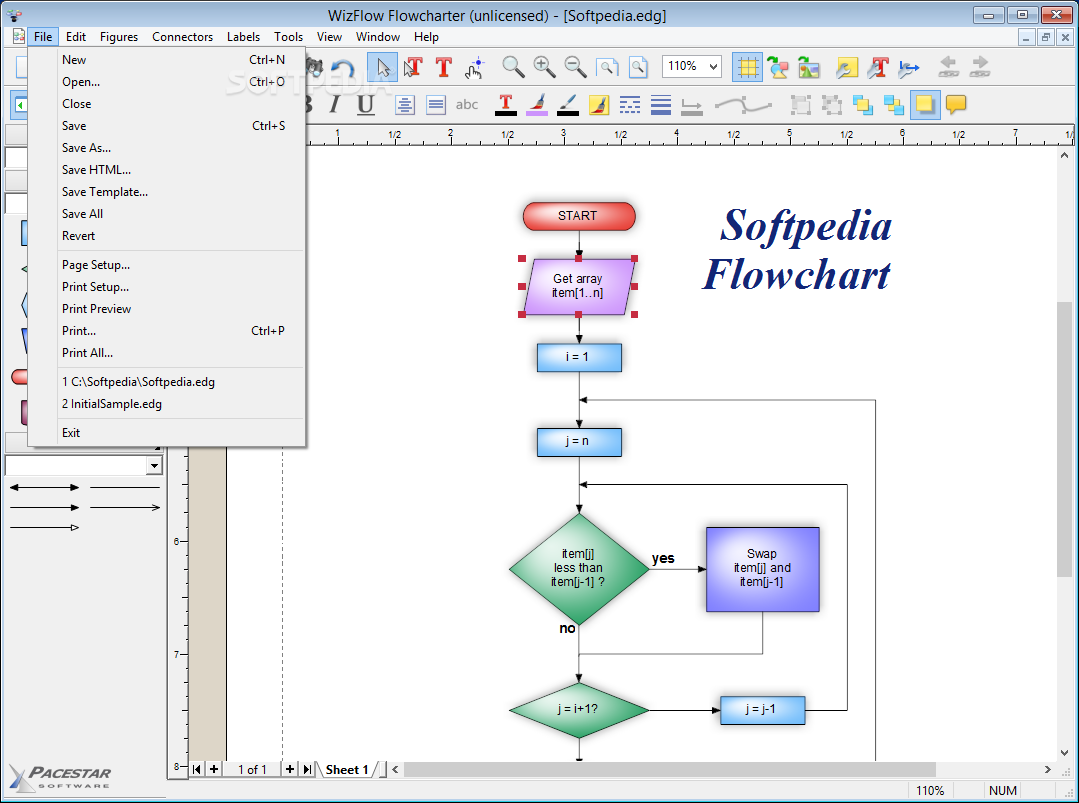Click the figure properties wrench icon
This screenshot has height=803, width=1079.
(847, 67)
